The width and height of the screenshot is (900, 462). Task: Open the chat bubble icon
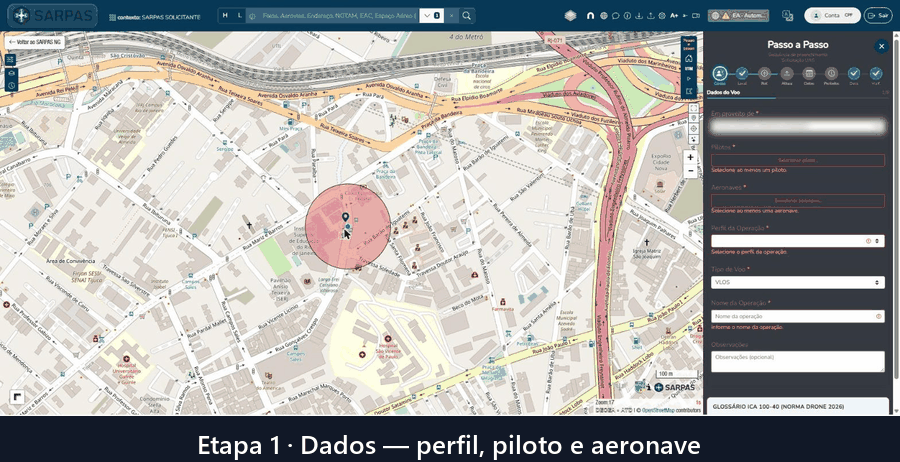click(x=615, y=16)
